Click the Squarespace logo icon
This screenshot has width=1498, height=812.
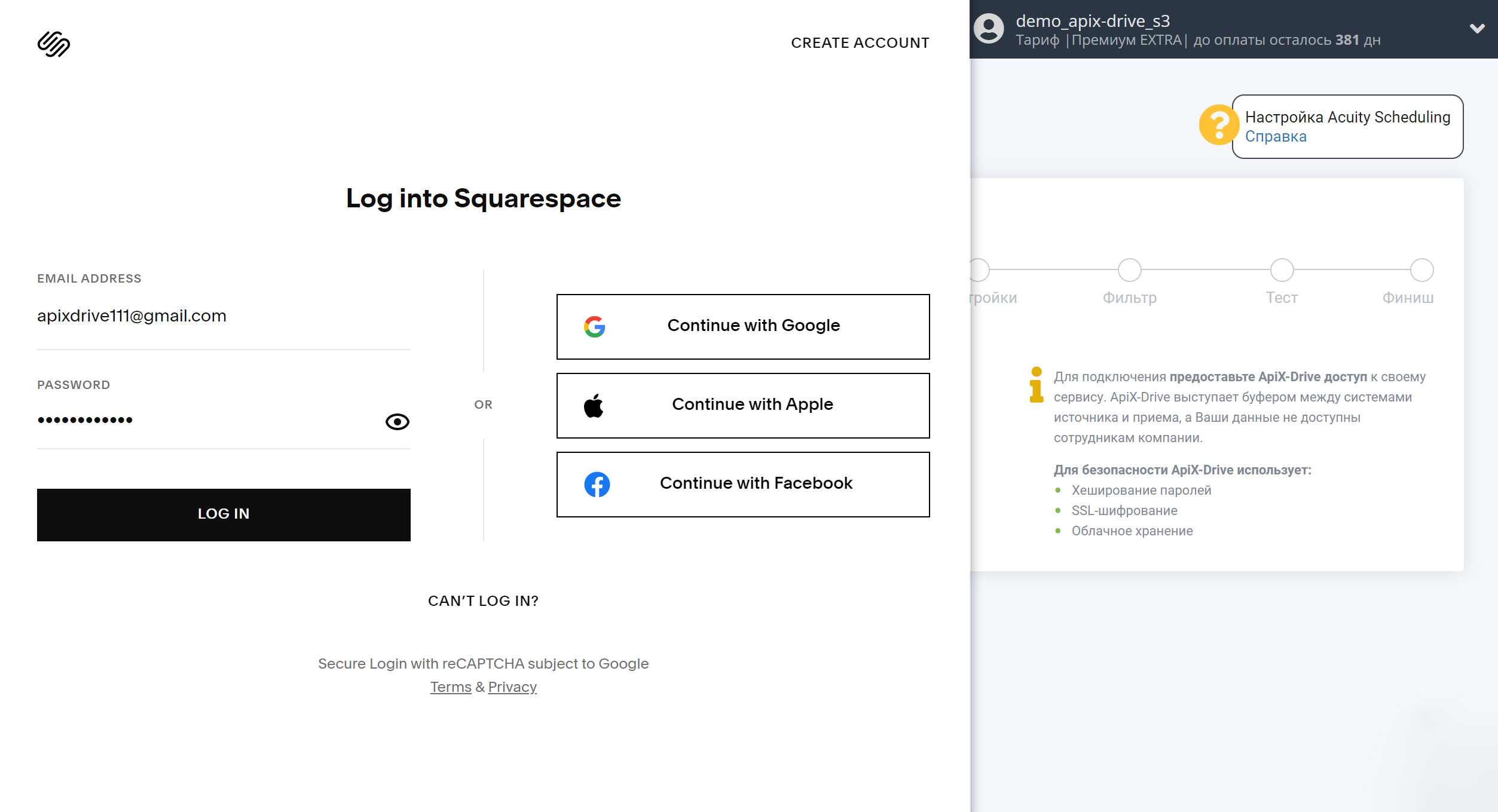point(54,44)
